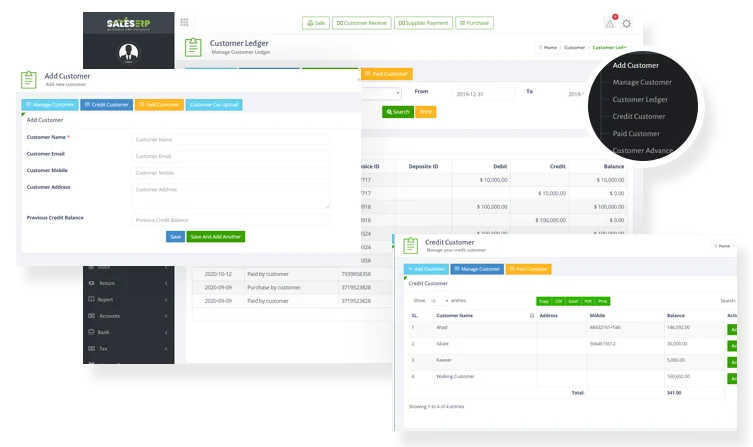Viewport: 753px width, 447px height.
Task: Expand the Accounts sidebar menu
Action: (166, 316)
